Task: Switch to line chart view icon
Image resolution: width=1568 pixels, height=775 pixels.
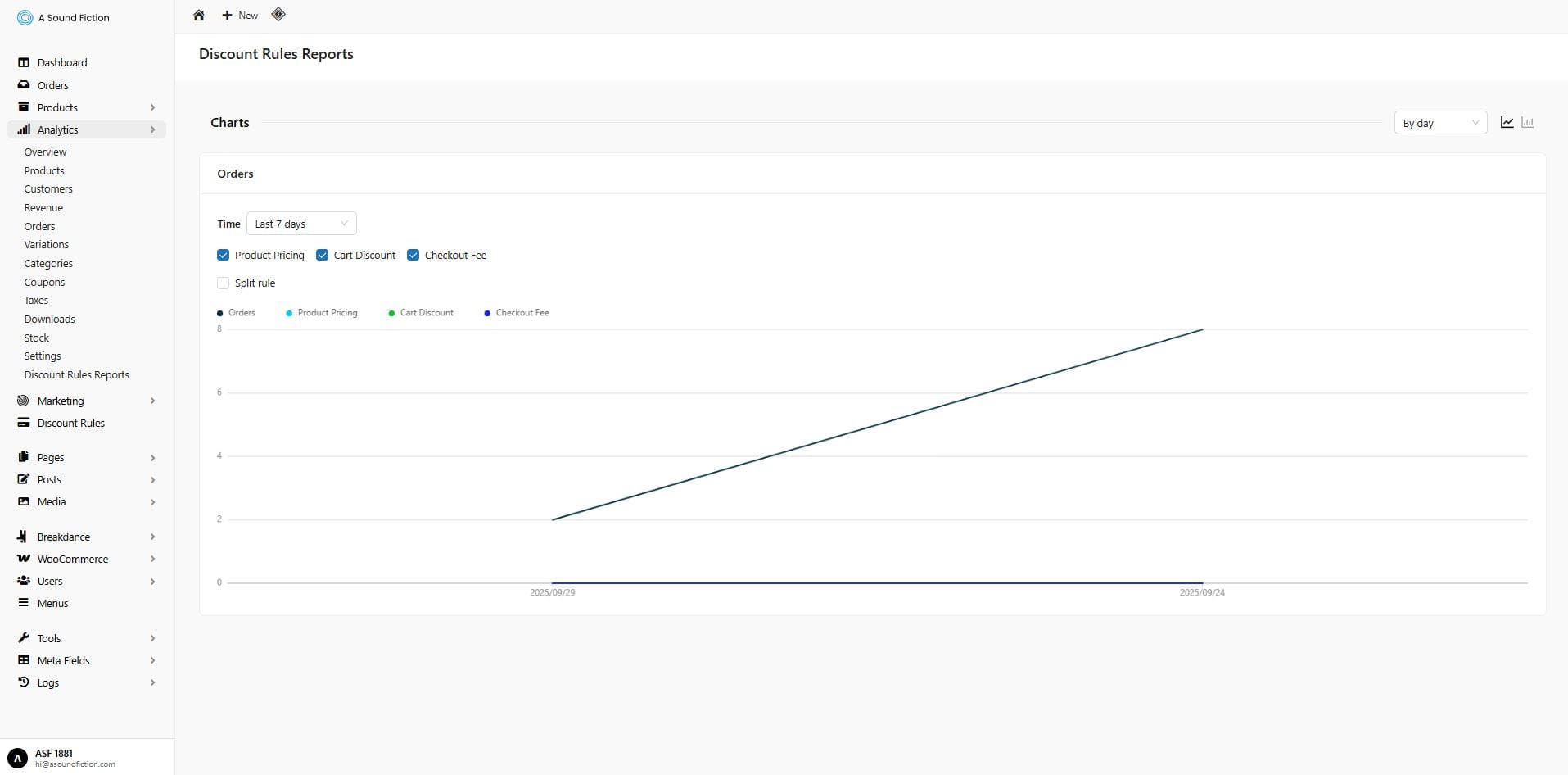Action: click(x=1507, y=123)
